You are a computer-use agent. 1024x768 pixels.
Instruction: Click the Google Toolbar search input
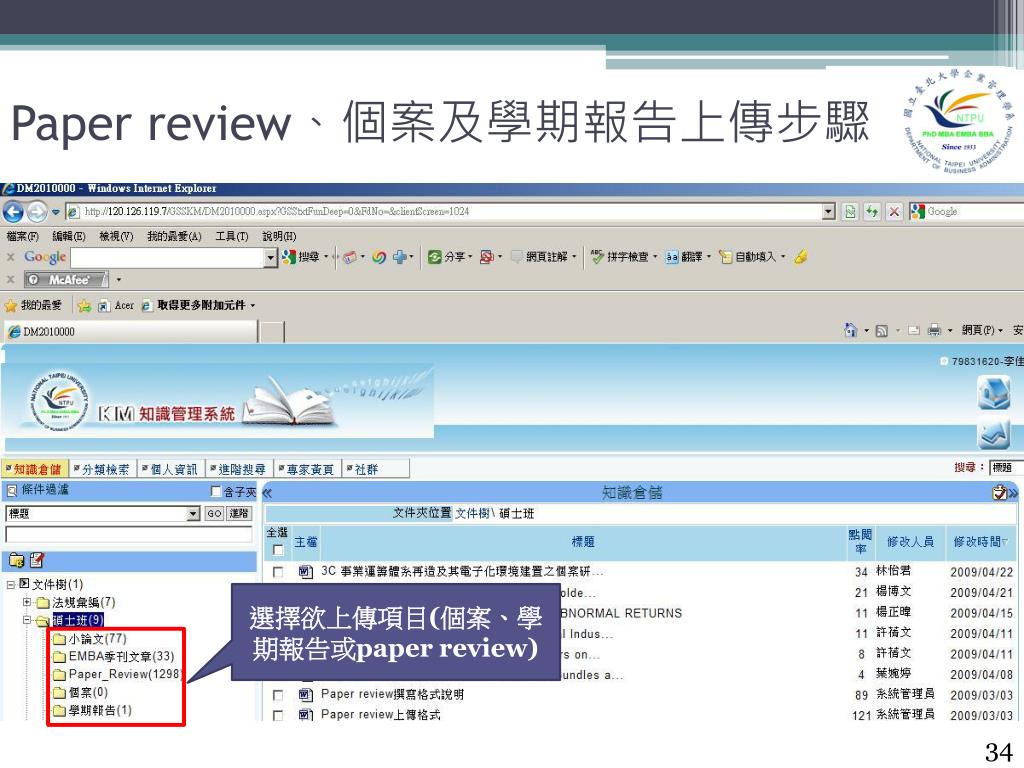point(168,257)
